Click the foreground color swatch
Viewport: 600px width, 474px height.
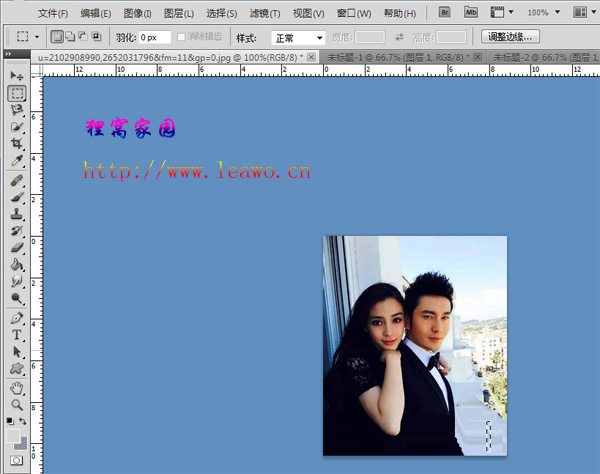pyautogui.click(x=13, y=435)
